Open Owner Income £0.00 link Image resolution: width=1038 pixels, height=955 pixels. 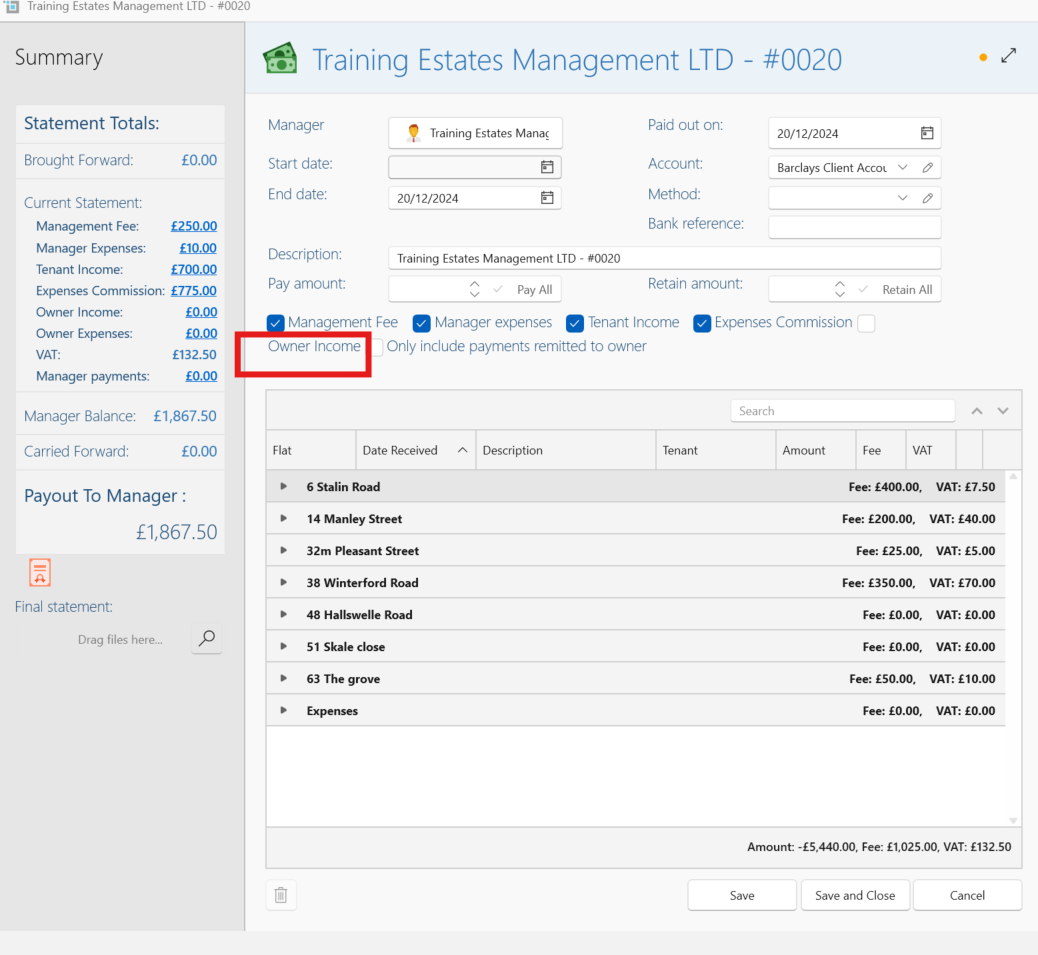coord(201,312)
